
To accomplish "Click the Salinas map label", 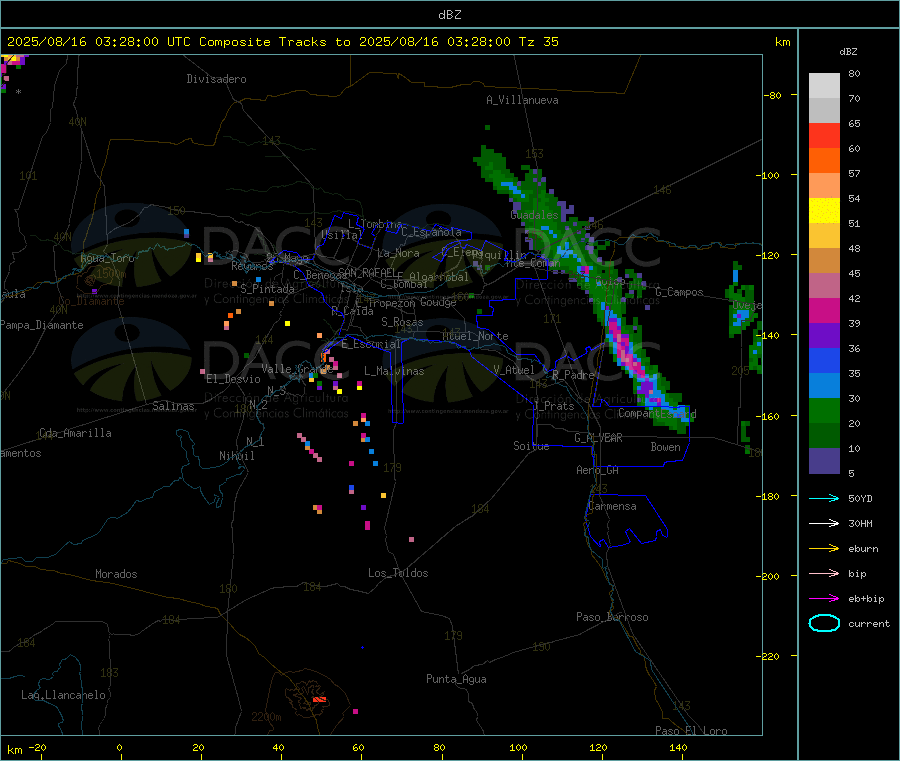I will (x=173, y=406).
